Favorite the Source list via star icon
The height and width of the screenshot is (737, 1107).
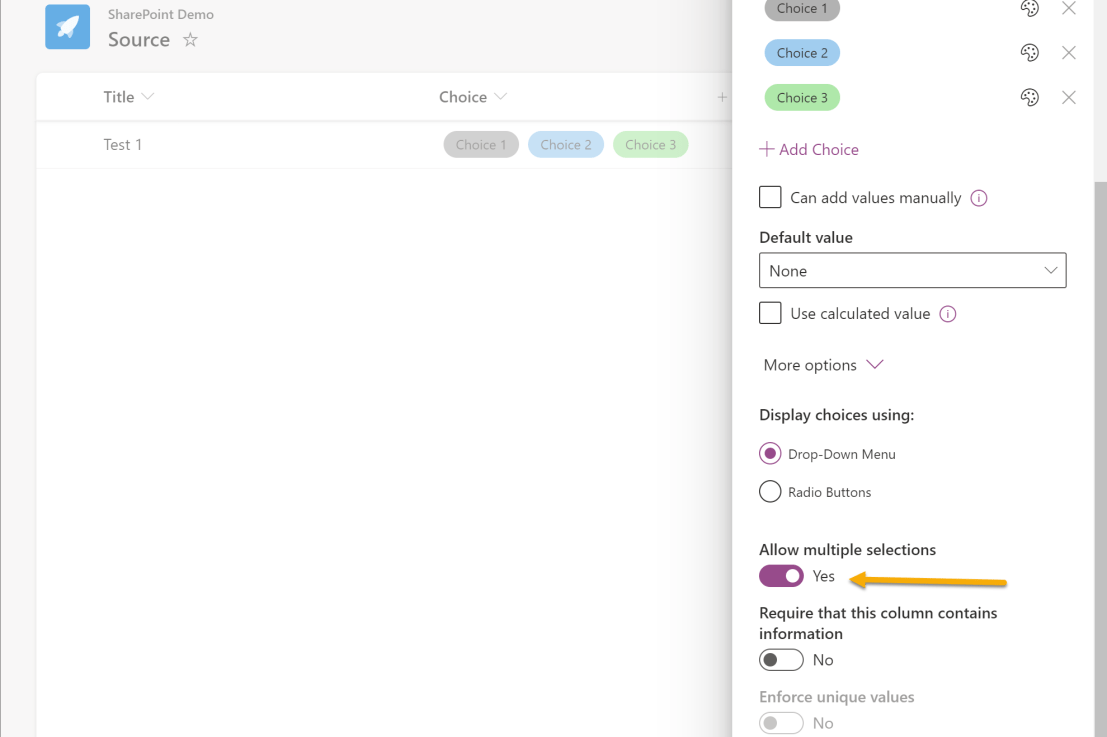(x=189, y=41)
